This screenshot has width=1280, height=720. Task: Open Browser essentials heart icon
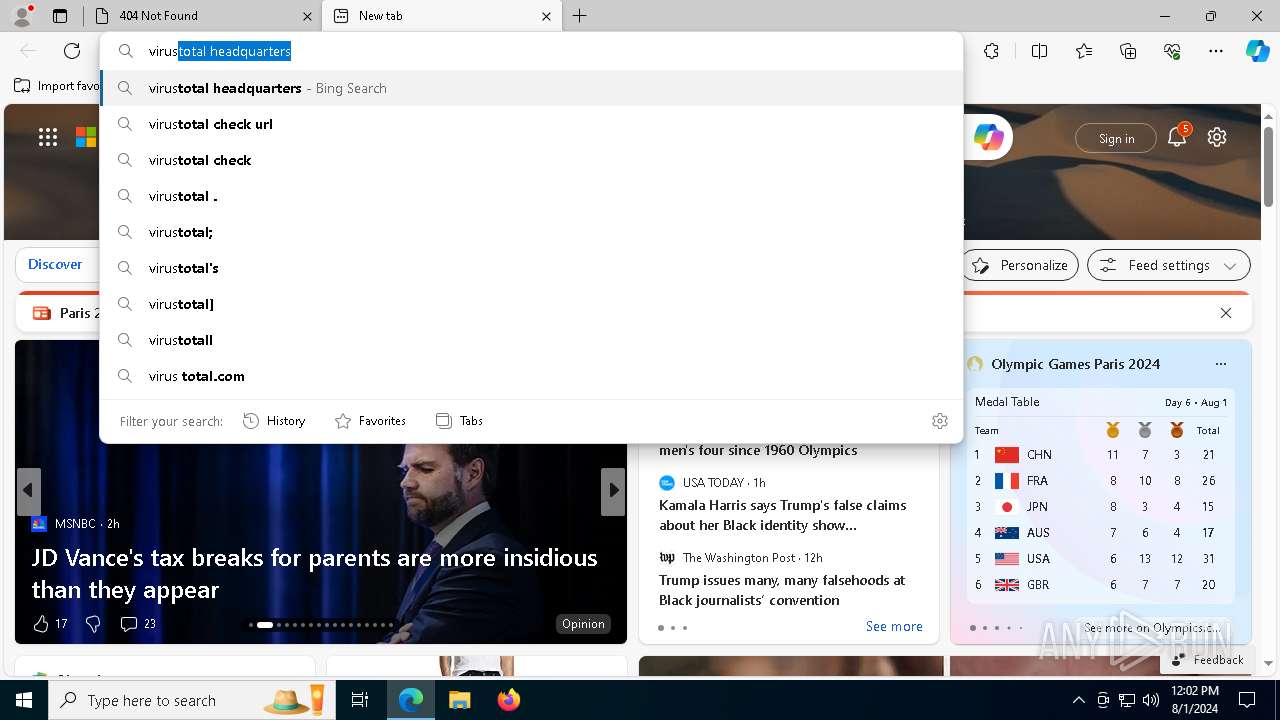pos(1172,51)
